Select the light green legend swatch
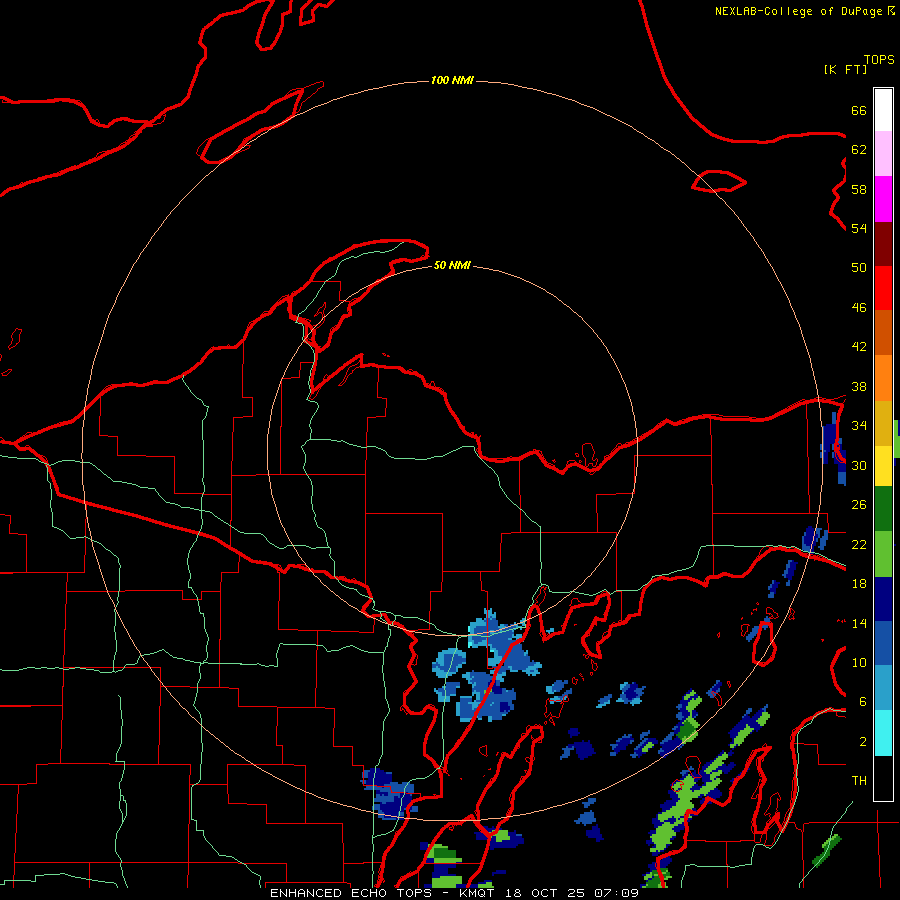Viewport: 900px width, 900px height. point(883,554)
